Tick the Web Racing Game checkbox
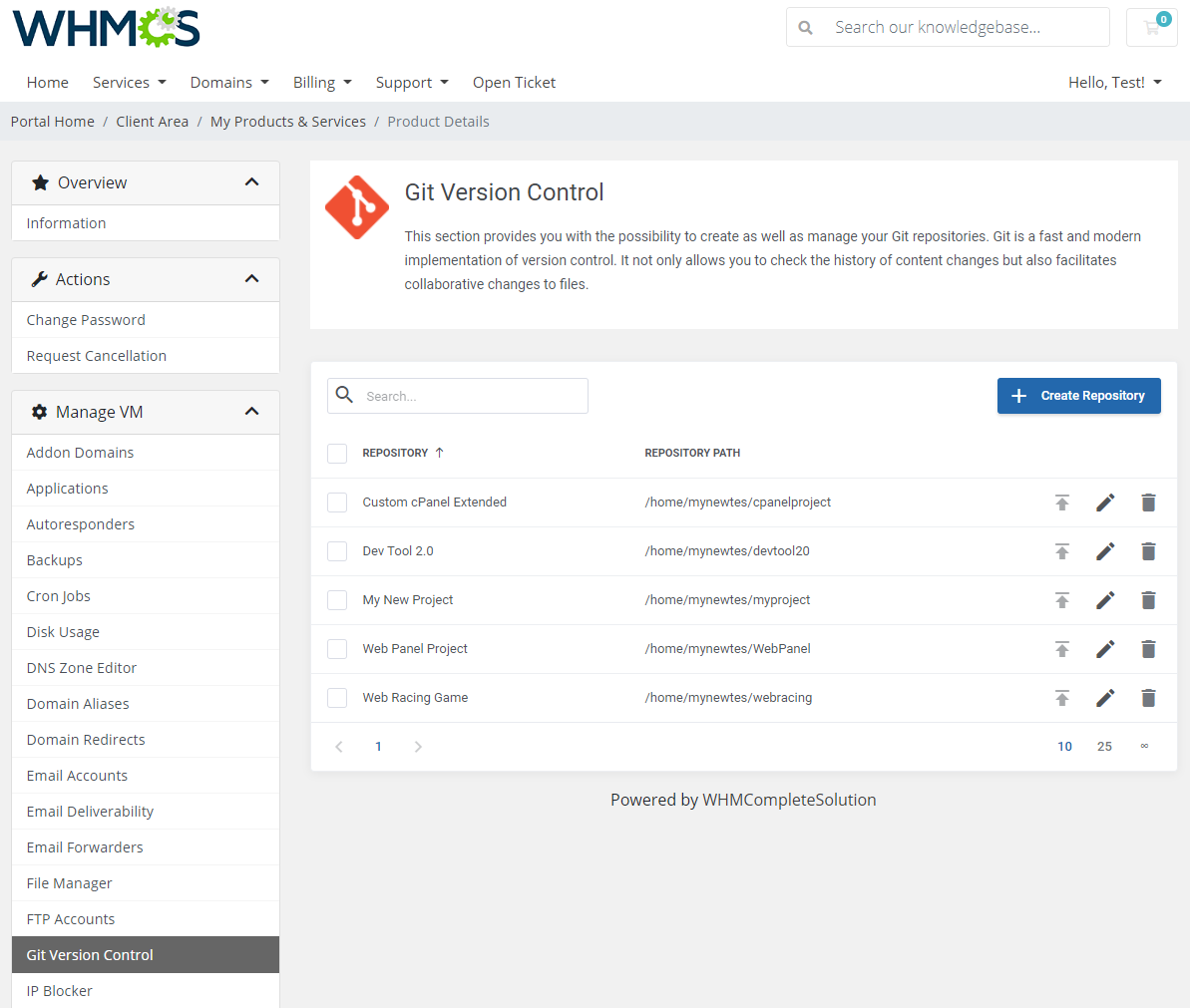Viewport: 1190px width, 1008px height. point(337,698)
